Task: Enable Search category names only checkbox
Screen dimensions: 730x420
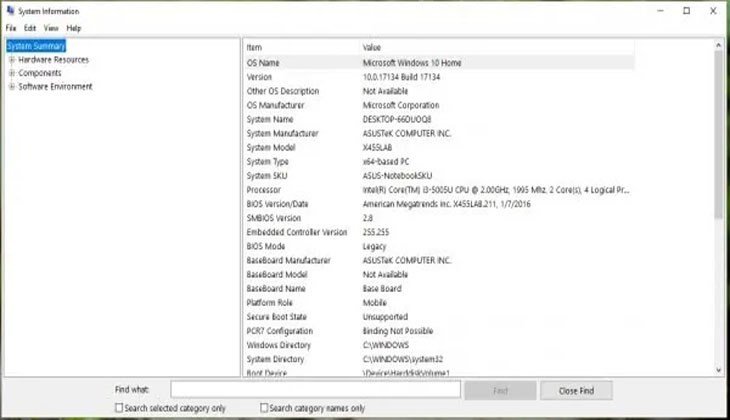Action: point(265,408)
